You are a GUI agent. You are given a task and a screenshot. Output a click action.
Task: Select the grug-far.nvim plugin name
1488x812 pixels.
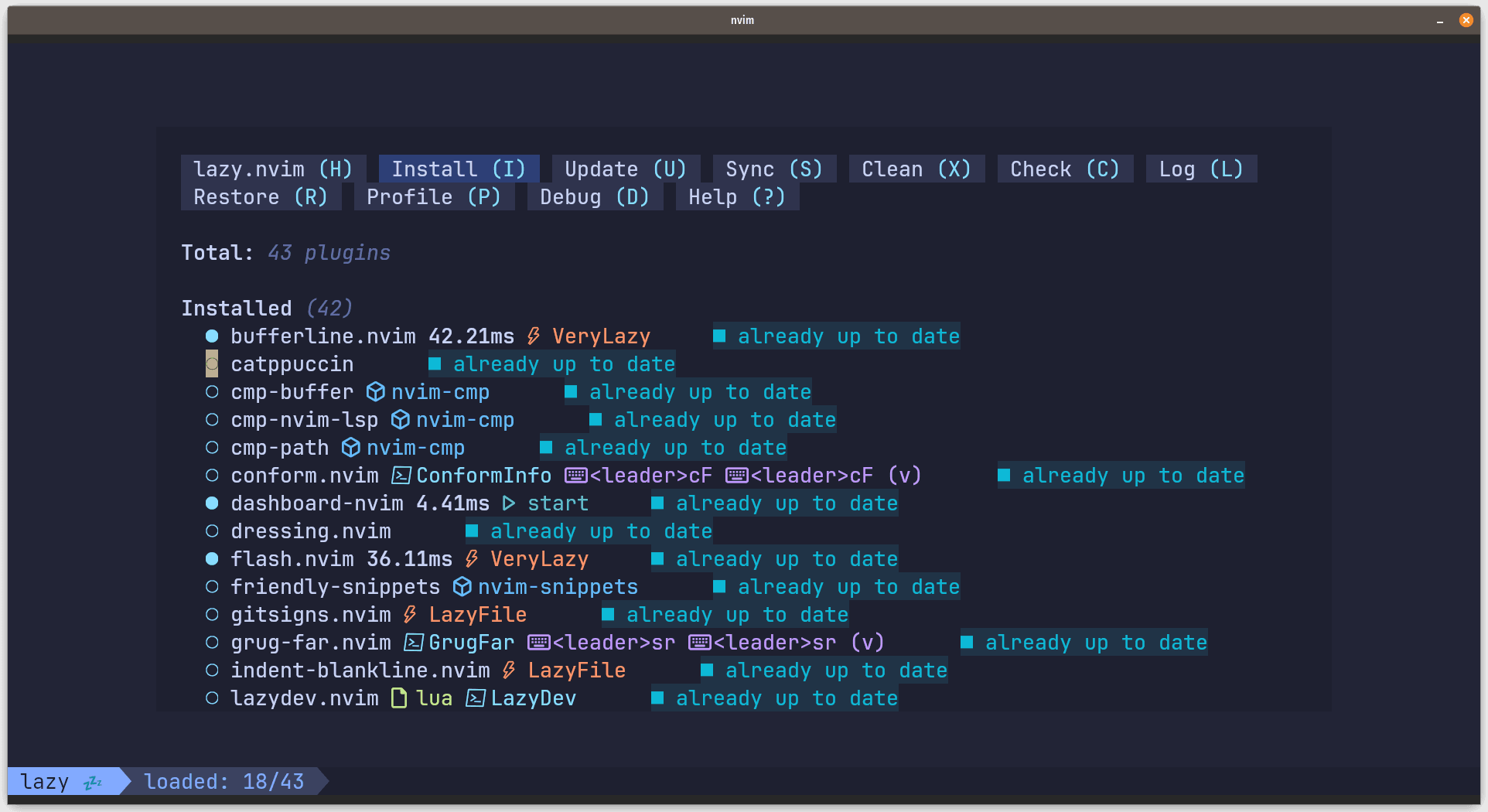pos(311,642)
